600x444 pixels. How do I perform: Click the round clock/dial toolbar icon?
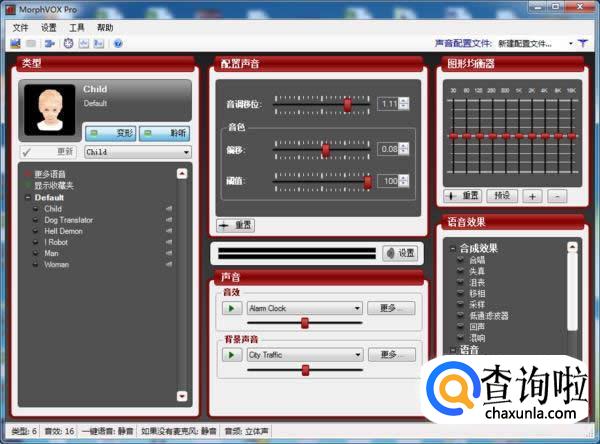coord(68,43)
